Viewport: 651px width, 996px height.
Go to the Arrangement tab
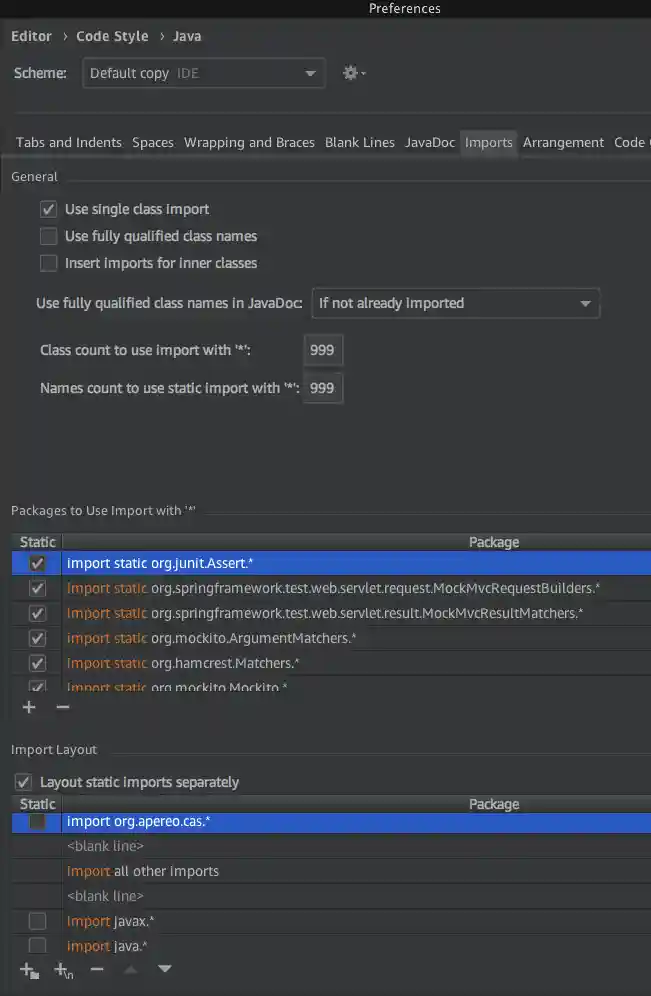pyautogui.click(x=563, y=143)
